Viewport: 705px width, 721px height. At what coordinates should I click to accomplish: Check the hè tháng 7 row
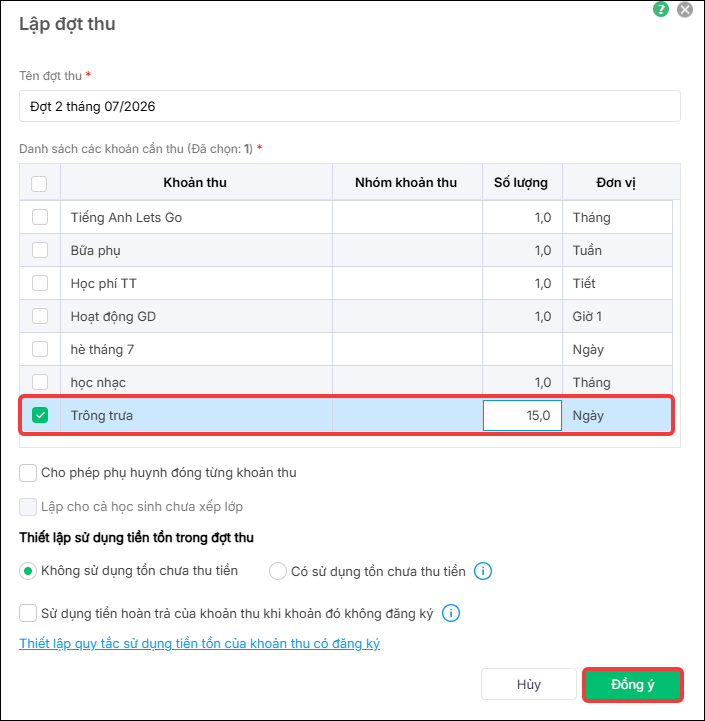[40, 349]
